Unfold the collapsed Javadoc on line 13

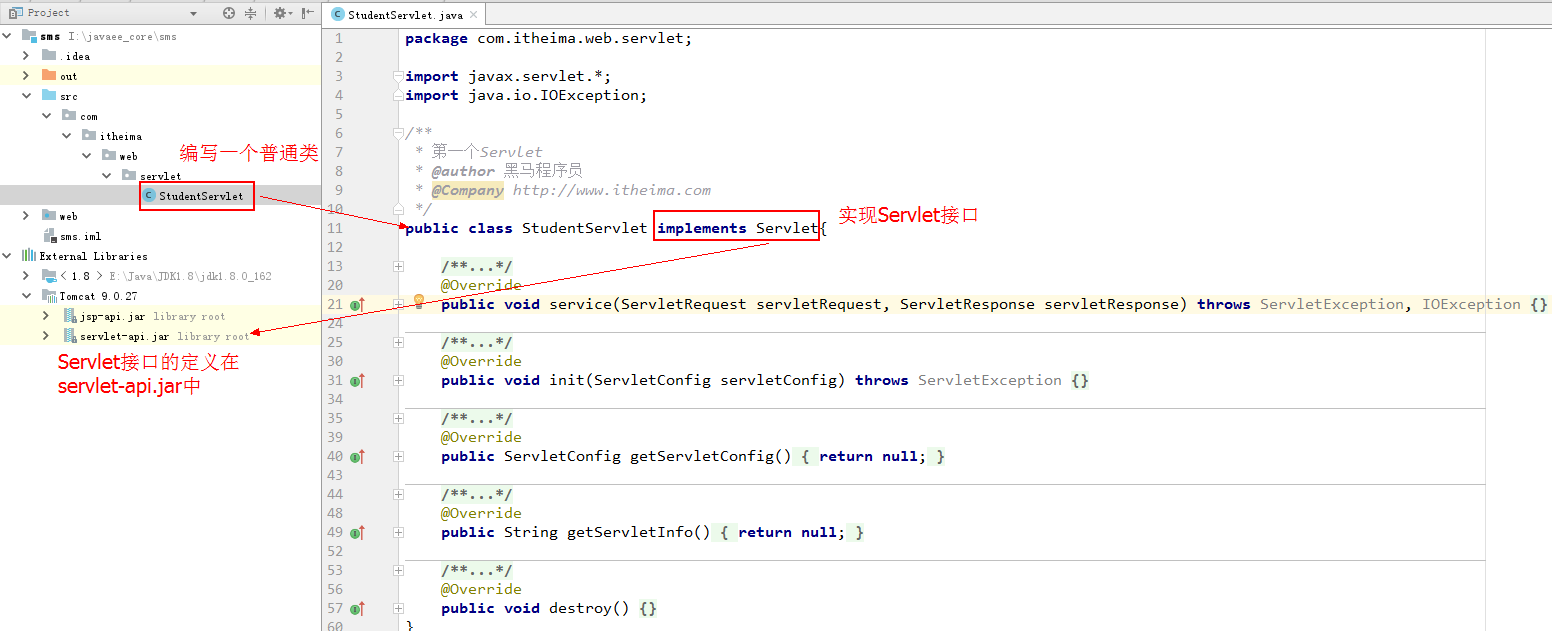[x=398, y=266]
